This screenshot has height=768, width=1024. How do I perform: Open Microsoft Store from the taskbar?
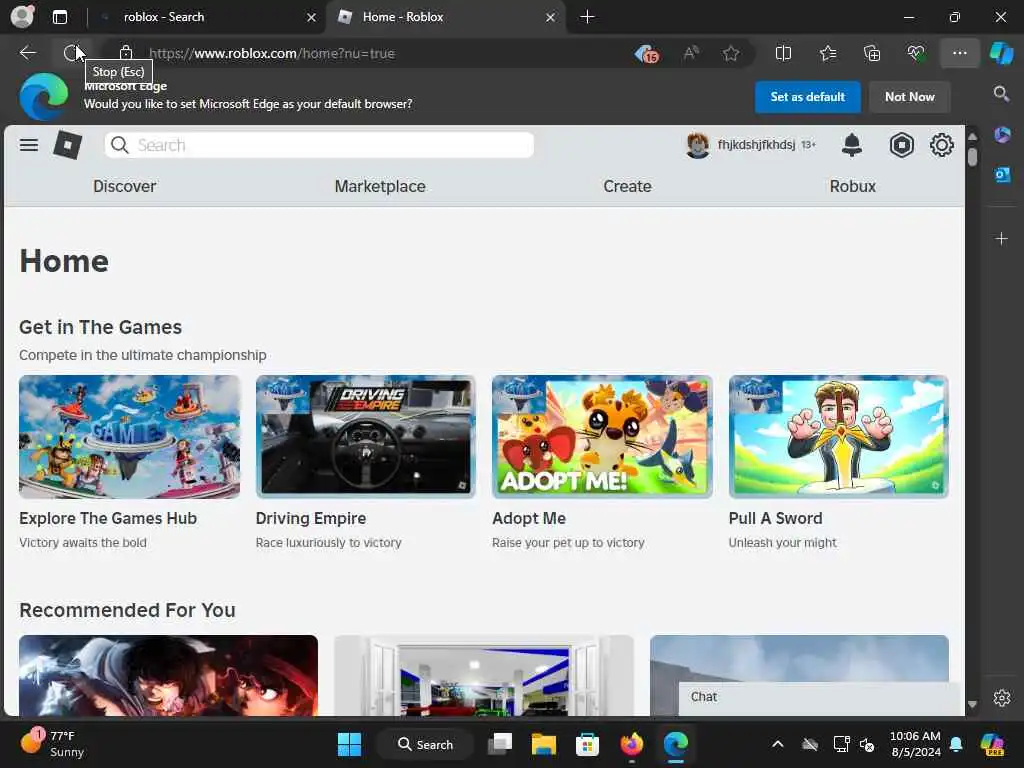coord(587,744)
